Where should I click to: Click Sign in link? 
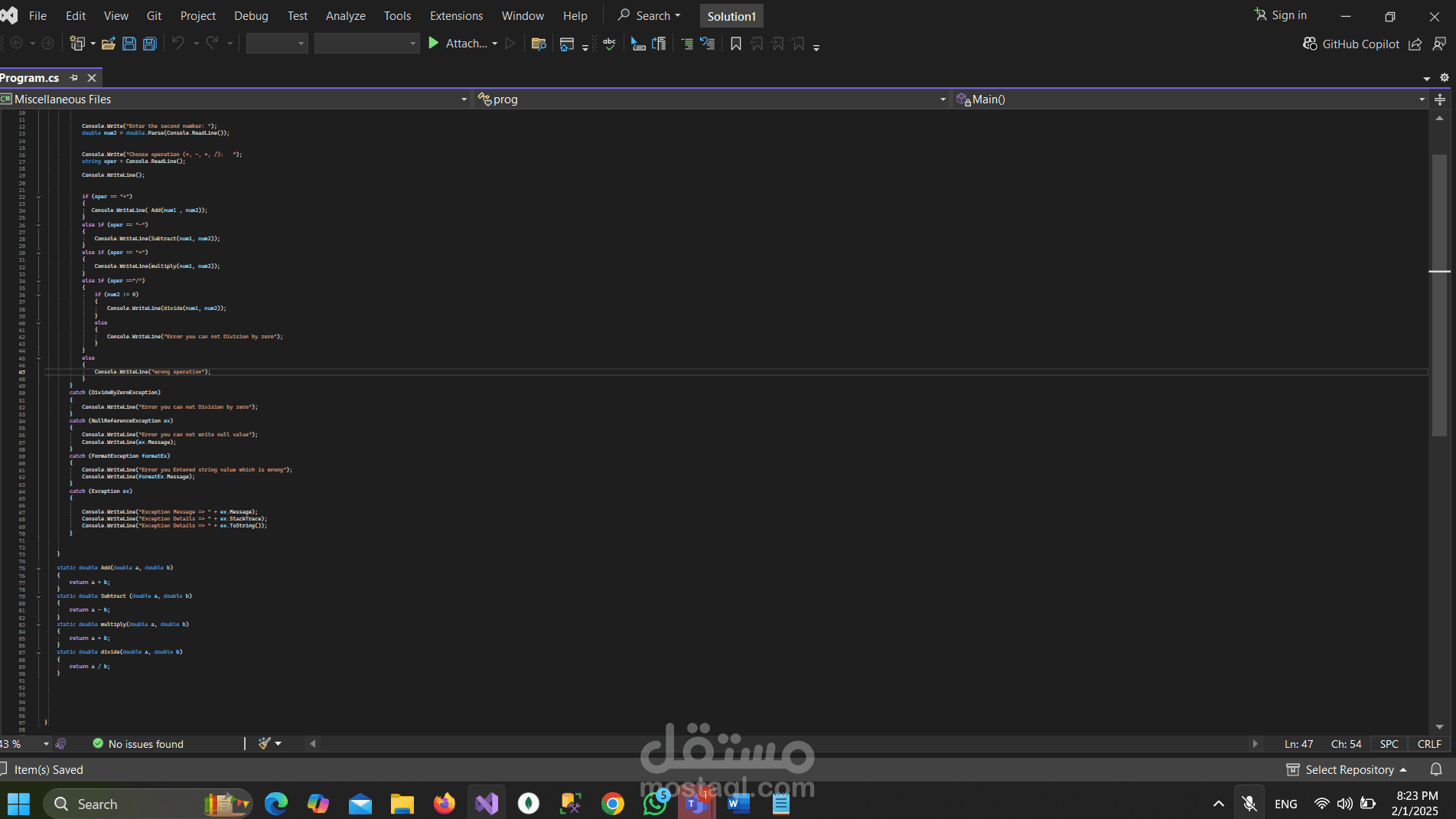click(x=1281, y=15)
